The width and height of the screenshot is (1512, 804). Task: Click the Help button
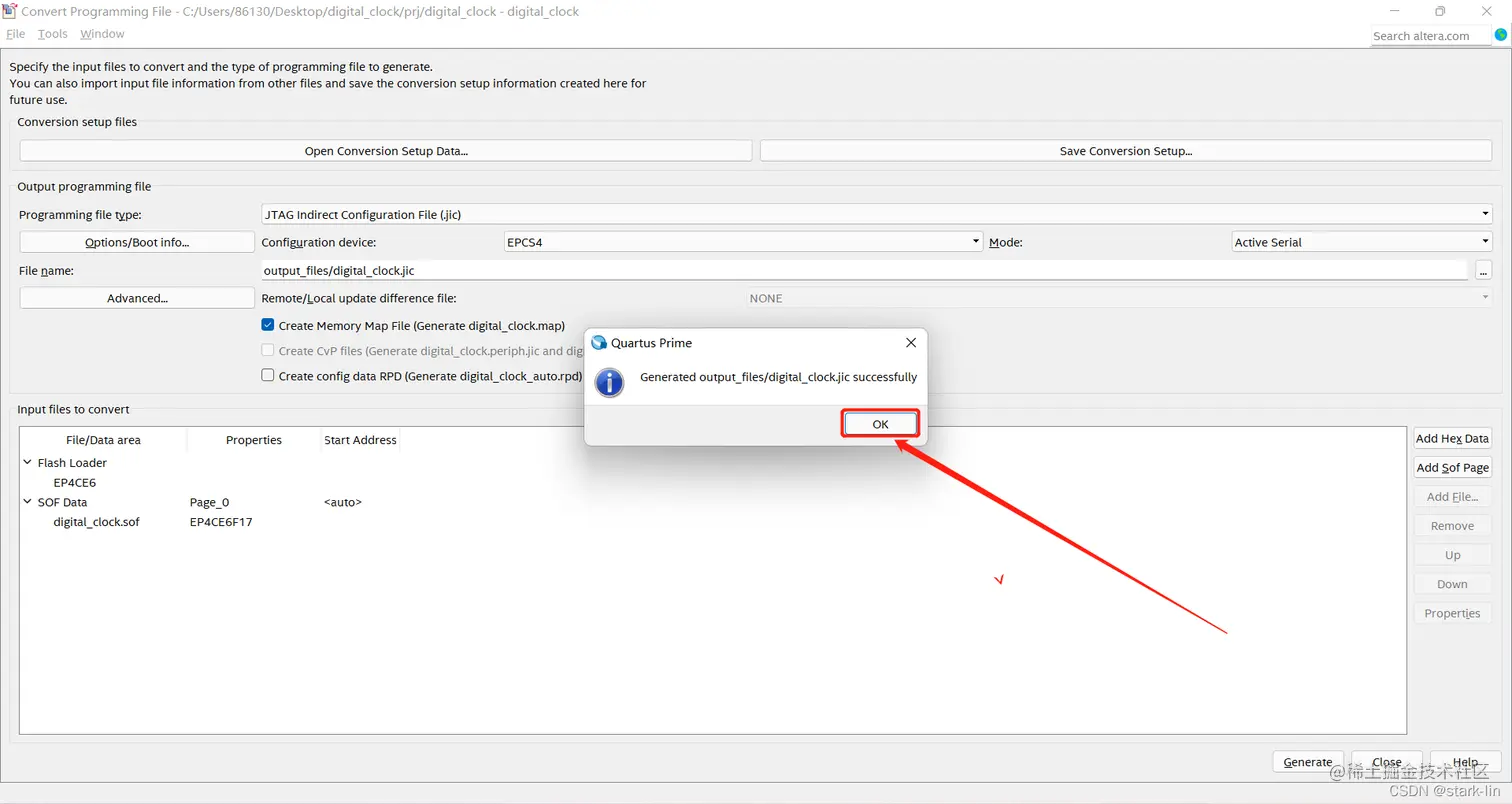click(1466, 762)
